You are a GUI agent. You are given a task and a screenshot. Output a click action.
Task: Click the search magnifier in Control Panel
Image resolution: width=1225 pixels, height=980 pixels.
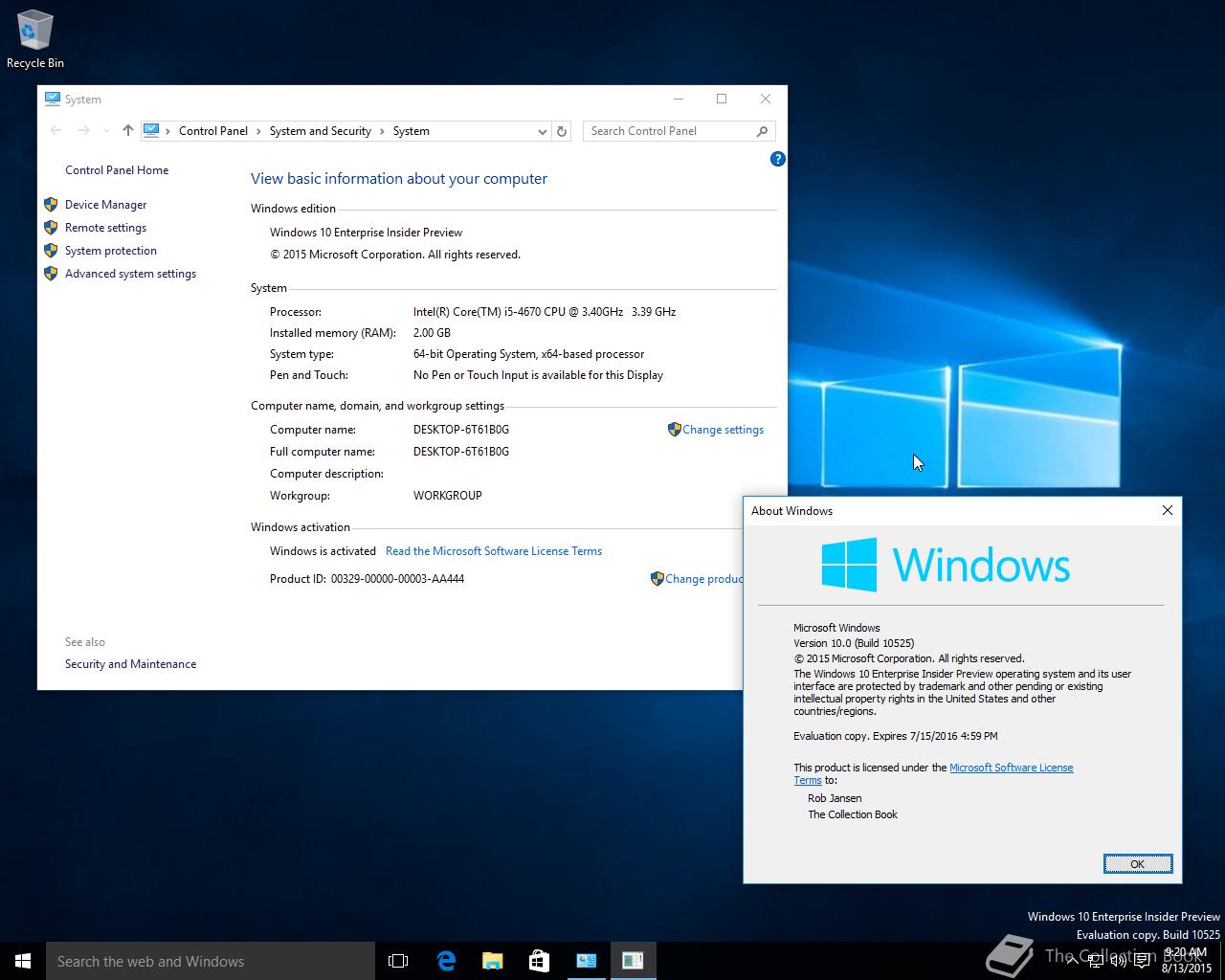coord(762,131)
